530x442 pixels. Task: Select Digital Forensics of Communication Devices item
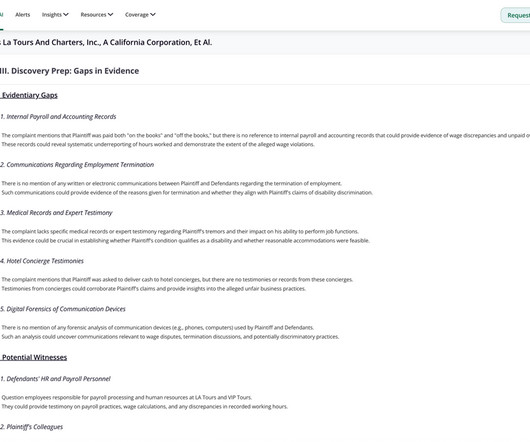pos(63,309)
